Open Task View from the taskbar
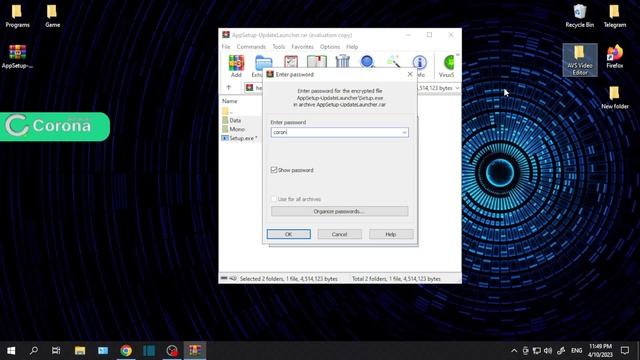The image size is (640, 360). pos(56,351)
